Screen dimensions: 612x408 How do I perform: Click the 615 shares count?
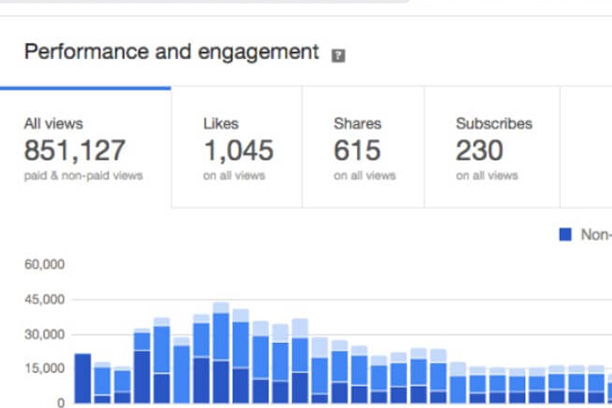(x=357, y=150)
